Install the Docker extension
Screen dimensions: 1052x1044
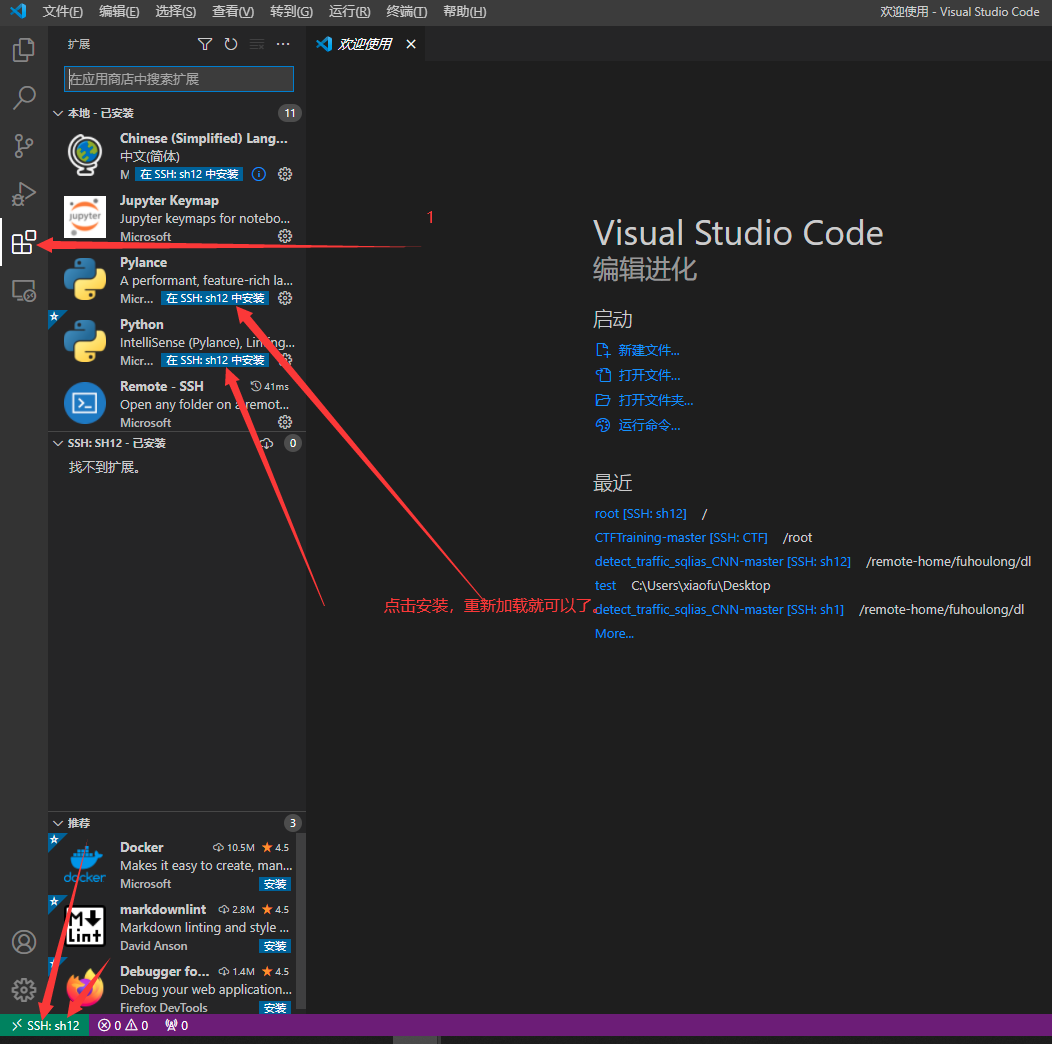pos(274,884)
